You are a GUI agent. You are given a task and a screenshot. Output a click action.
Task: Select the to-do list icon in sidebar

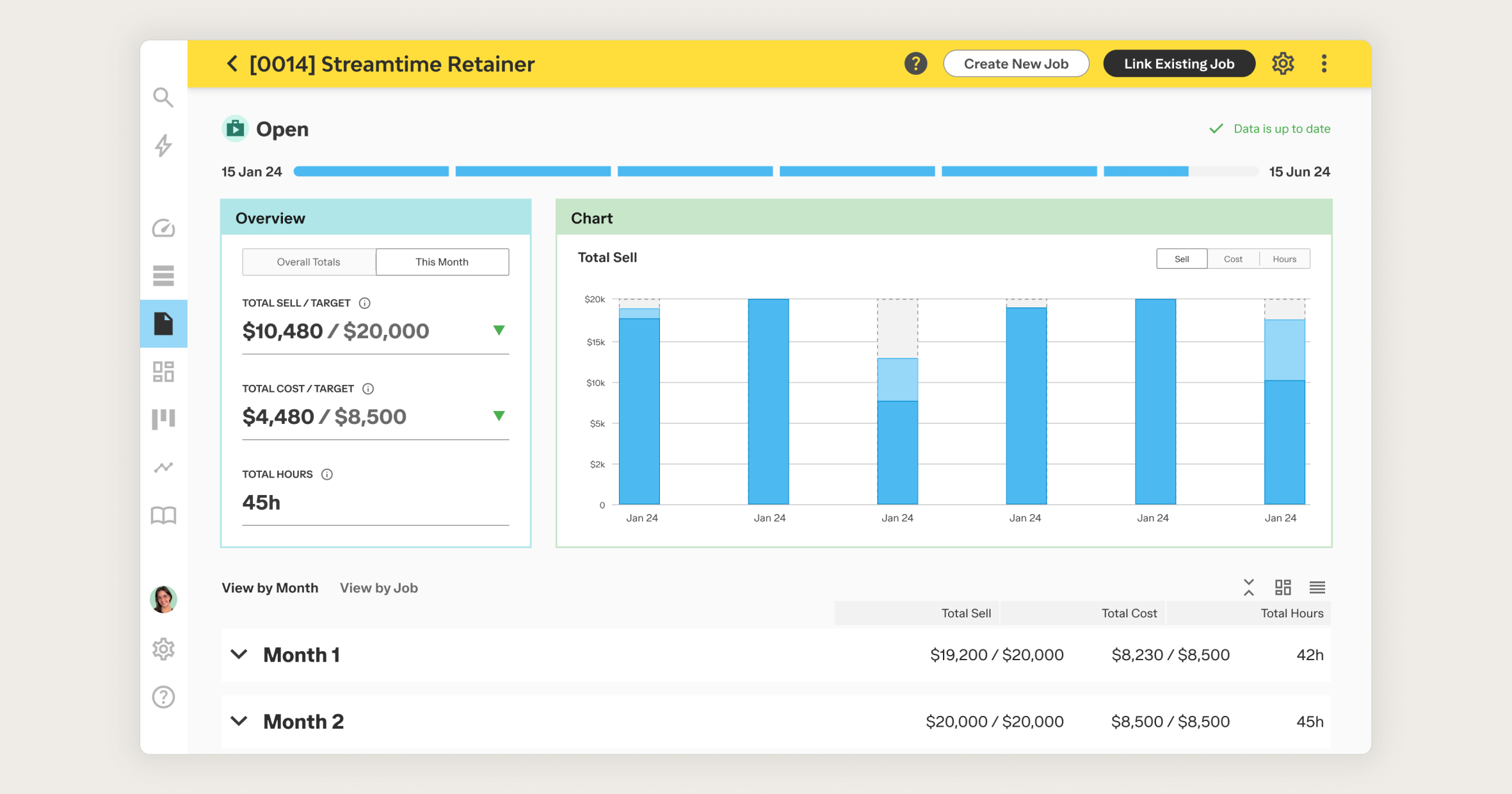[x=164, y=275]
